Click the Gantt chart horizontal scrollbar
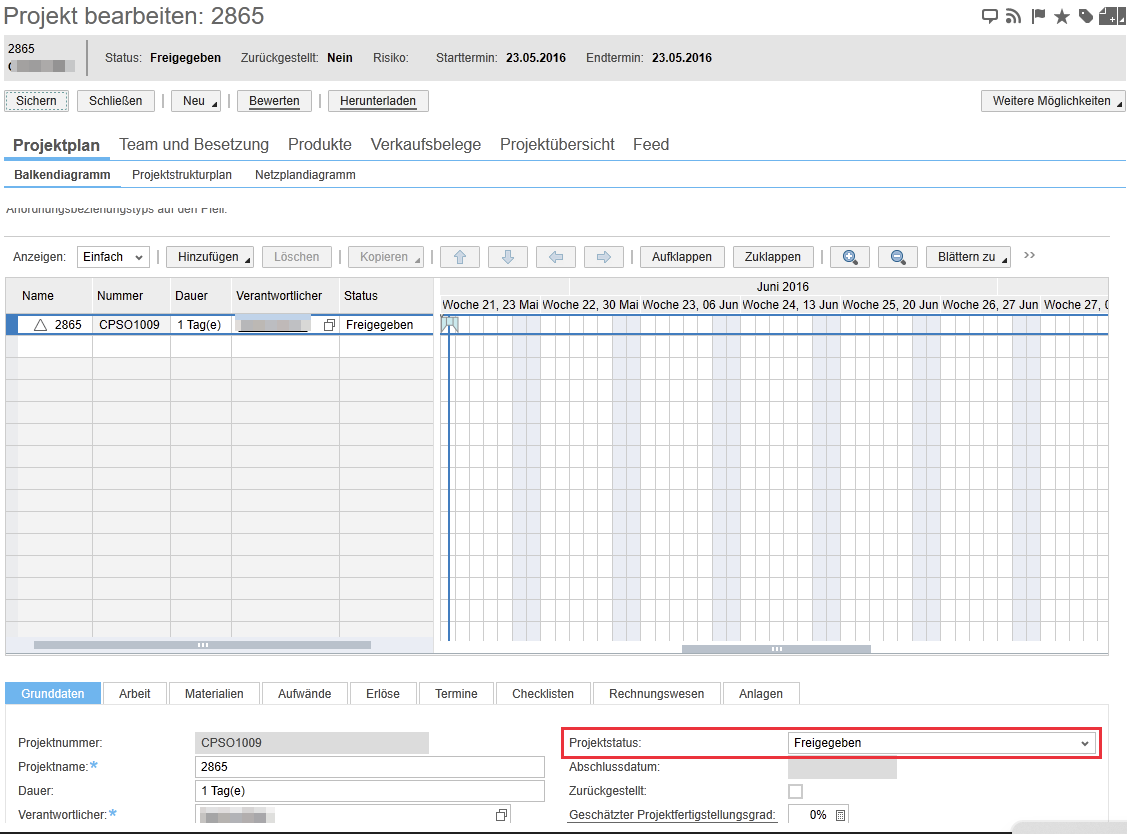 (776, 649)
